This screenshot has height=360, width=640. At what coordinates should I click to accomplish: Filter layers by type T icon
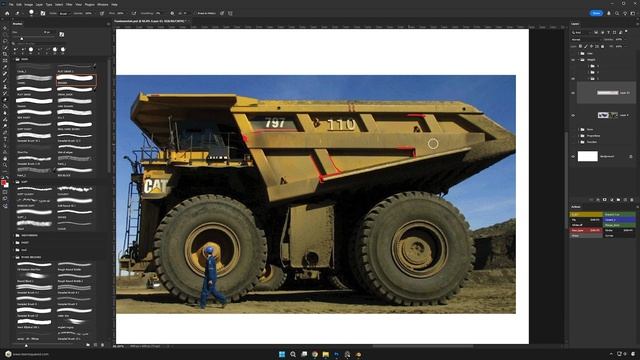click(x=609, y=32)
